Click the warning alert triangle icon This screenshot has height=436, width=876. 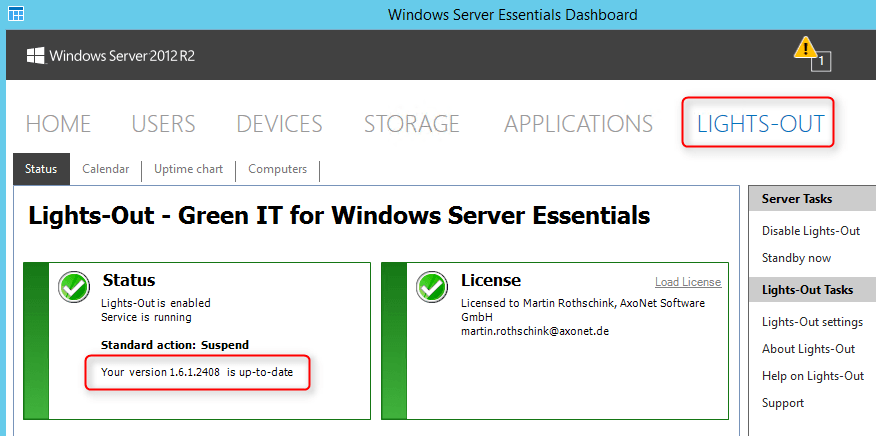click(805, 48)
